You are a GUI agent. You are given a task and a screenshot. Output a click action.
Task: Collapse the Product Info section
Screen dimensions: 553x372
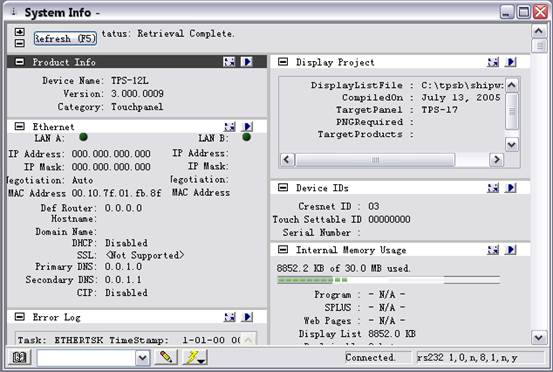tap(20, 62)
